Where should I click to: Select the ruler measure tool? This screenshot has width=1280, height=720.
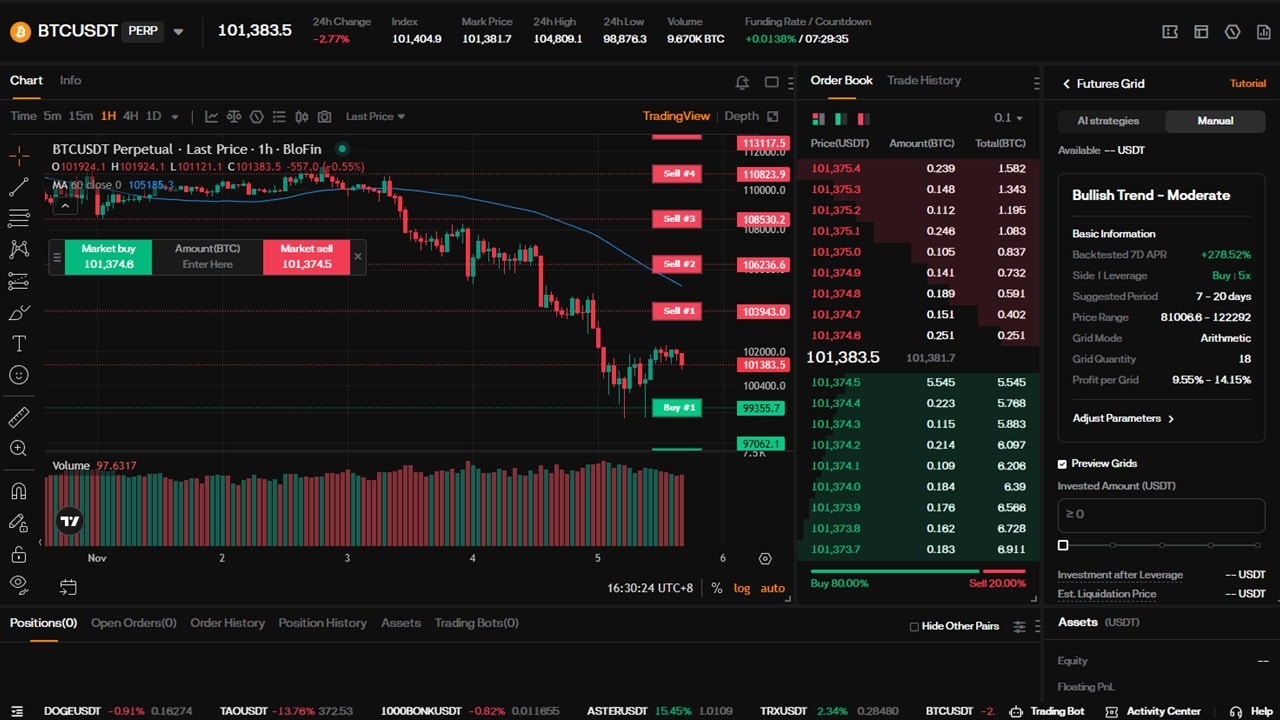pyautogui.click(x=18, y=417)
